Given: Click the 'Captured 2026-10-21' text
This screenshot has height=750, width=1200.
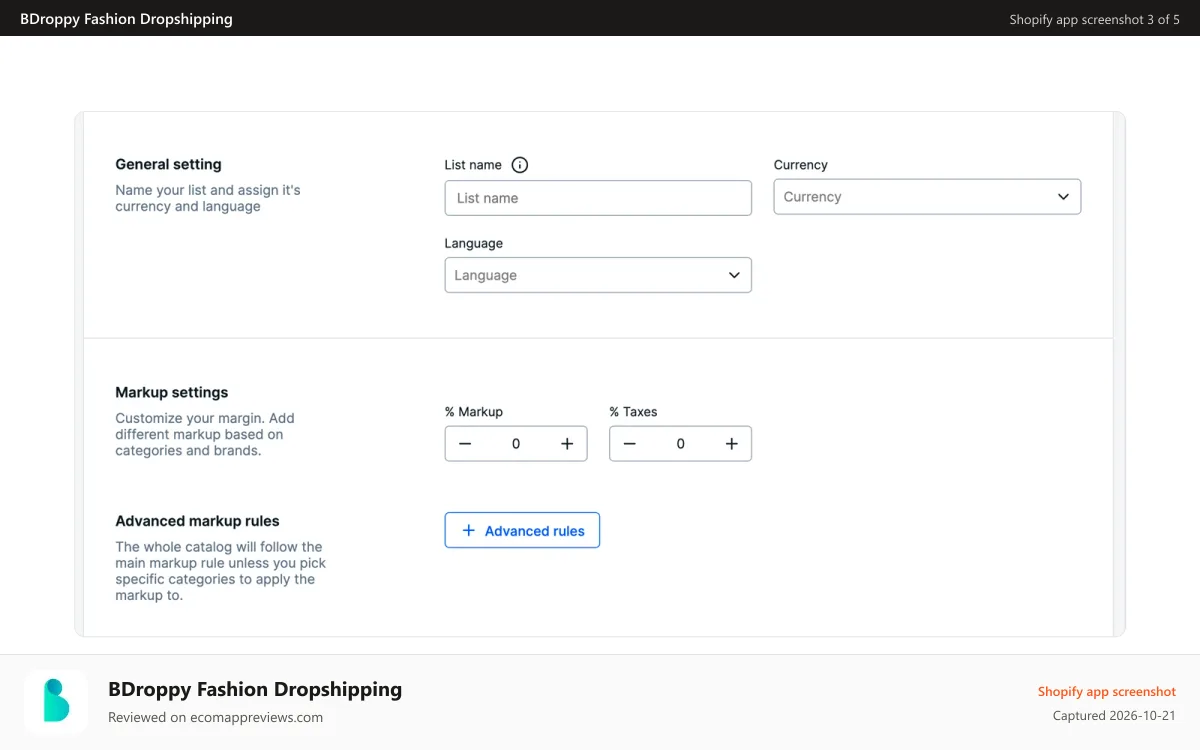Looking at the screenshot, I should click(1114, 716).
